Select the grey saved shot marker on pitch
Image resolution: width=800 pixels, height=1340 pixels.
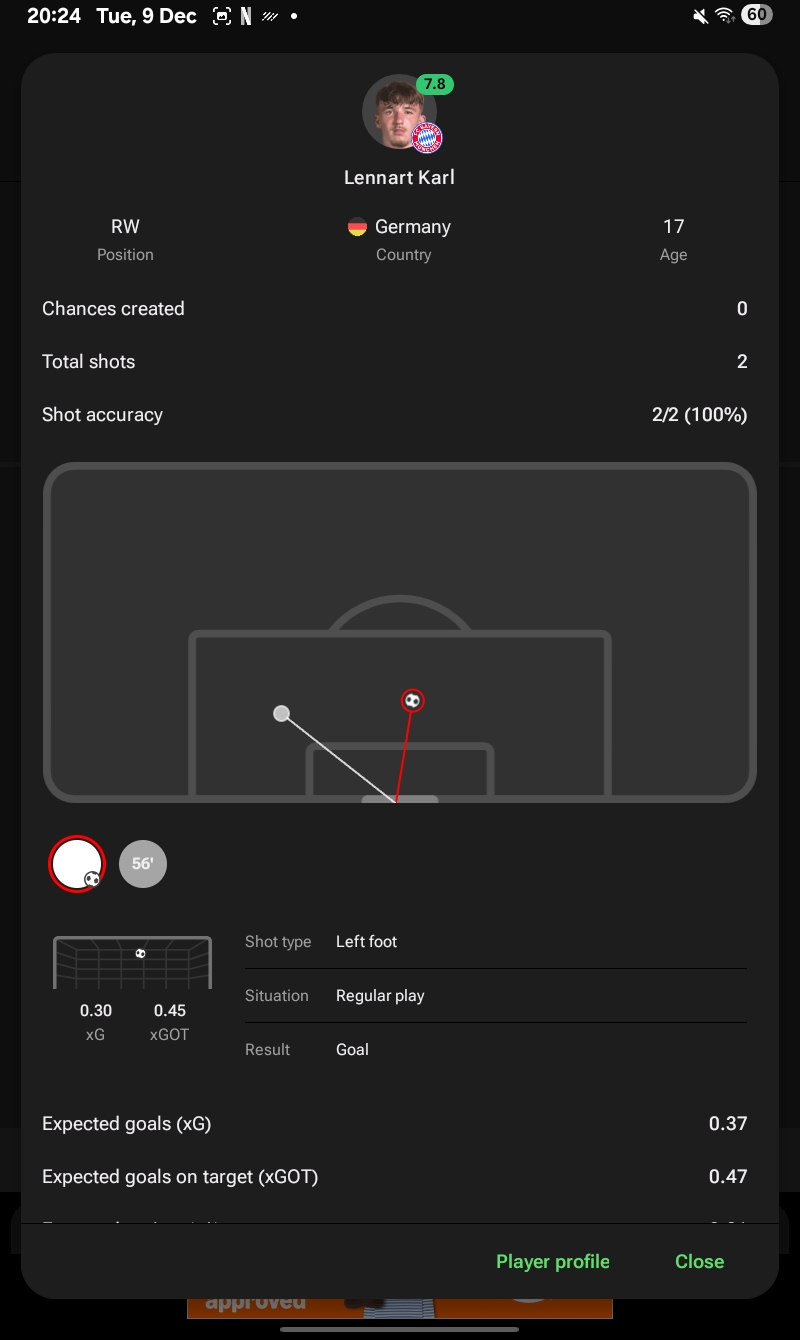coord(282,714)
